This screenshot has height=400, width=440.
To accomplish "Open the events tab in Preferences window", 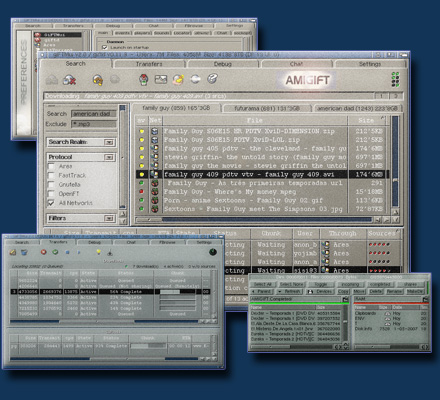I will click(123, 33).
